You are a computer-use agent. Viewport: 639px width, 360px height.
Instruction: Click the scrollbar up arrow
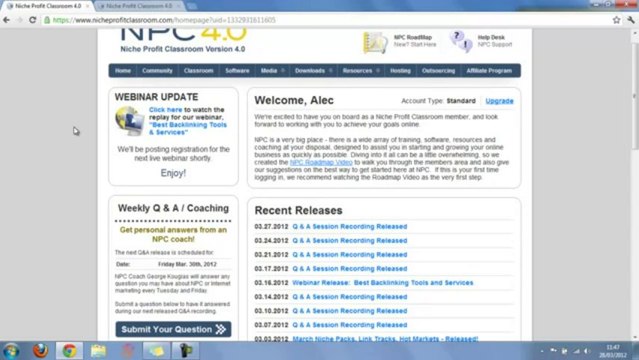pyautogui.click(x=635, y=33)
